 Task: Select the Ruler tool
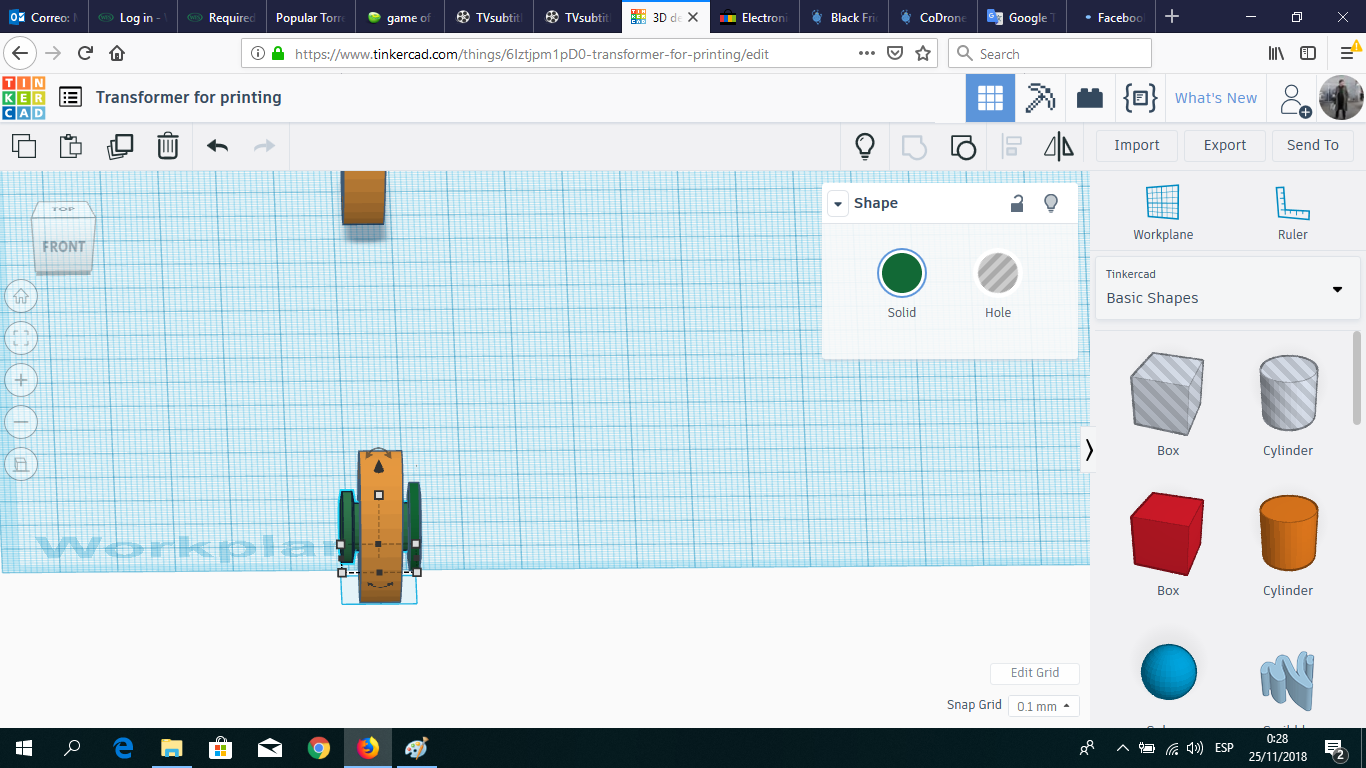coord(1292,213)
